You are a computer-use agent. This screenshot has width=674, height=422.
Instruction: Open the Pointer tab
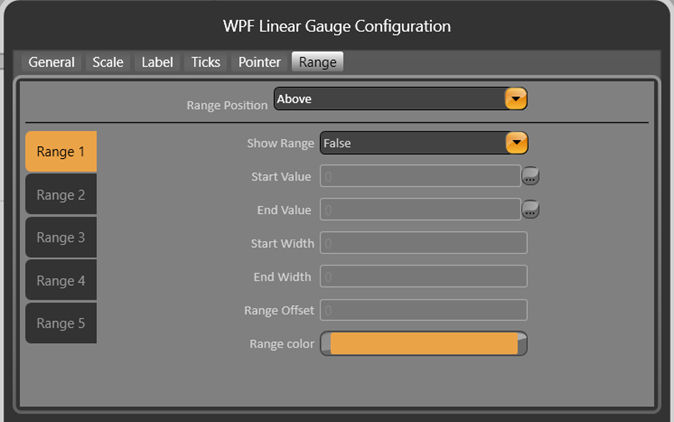coord(259,62)
